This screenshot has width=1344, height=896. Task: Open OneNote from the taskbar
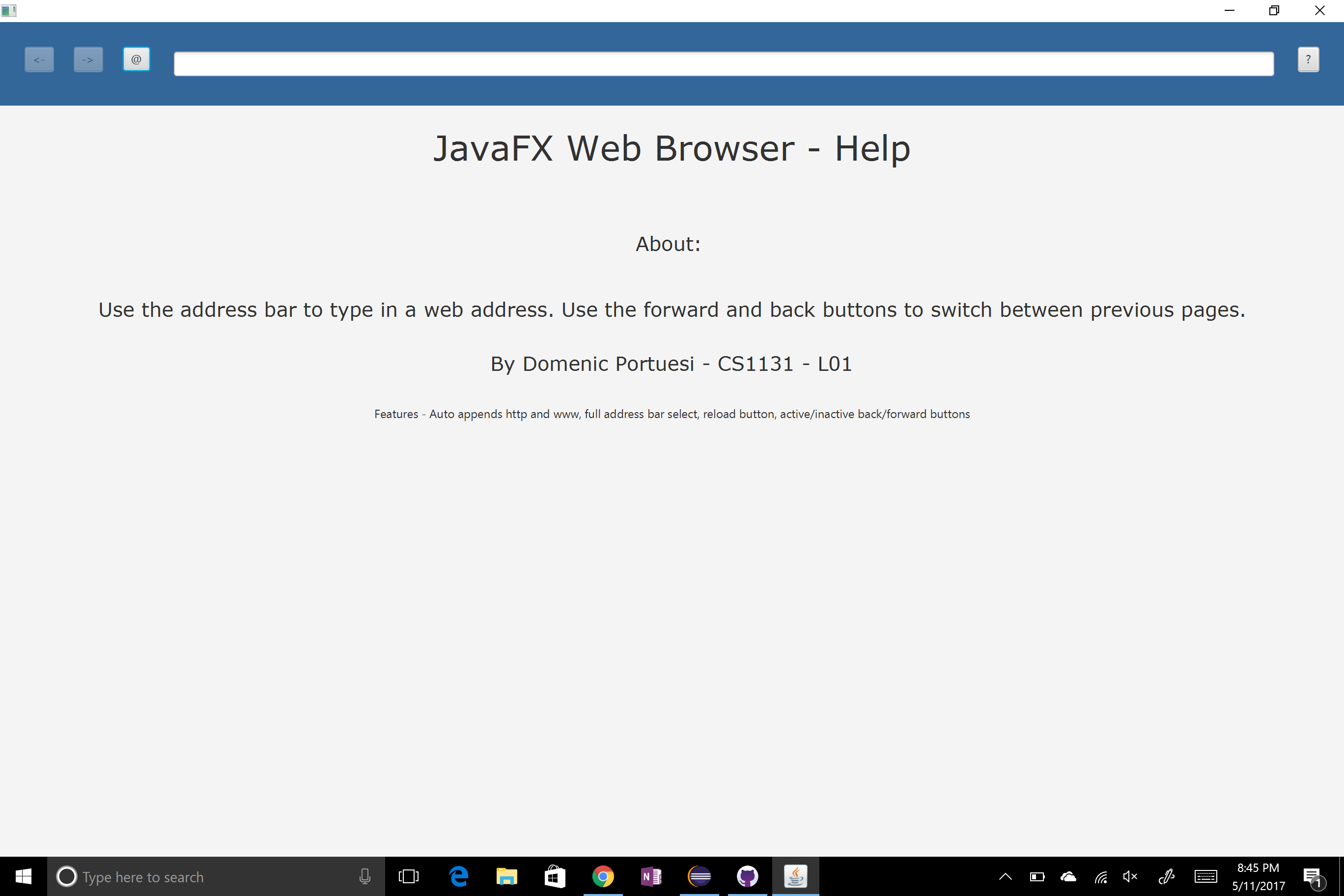pyautogui.click(x=651, y=876)
